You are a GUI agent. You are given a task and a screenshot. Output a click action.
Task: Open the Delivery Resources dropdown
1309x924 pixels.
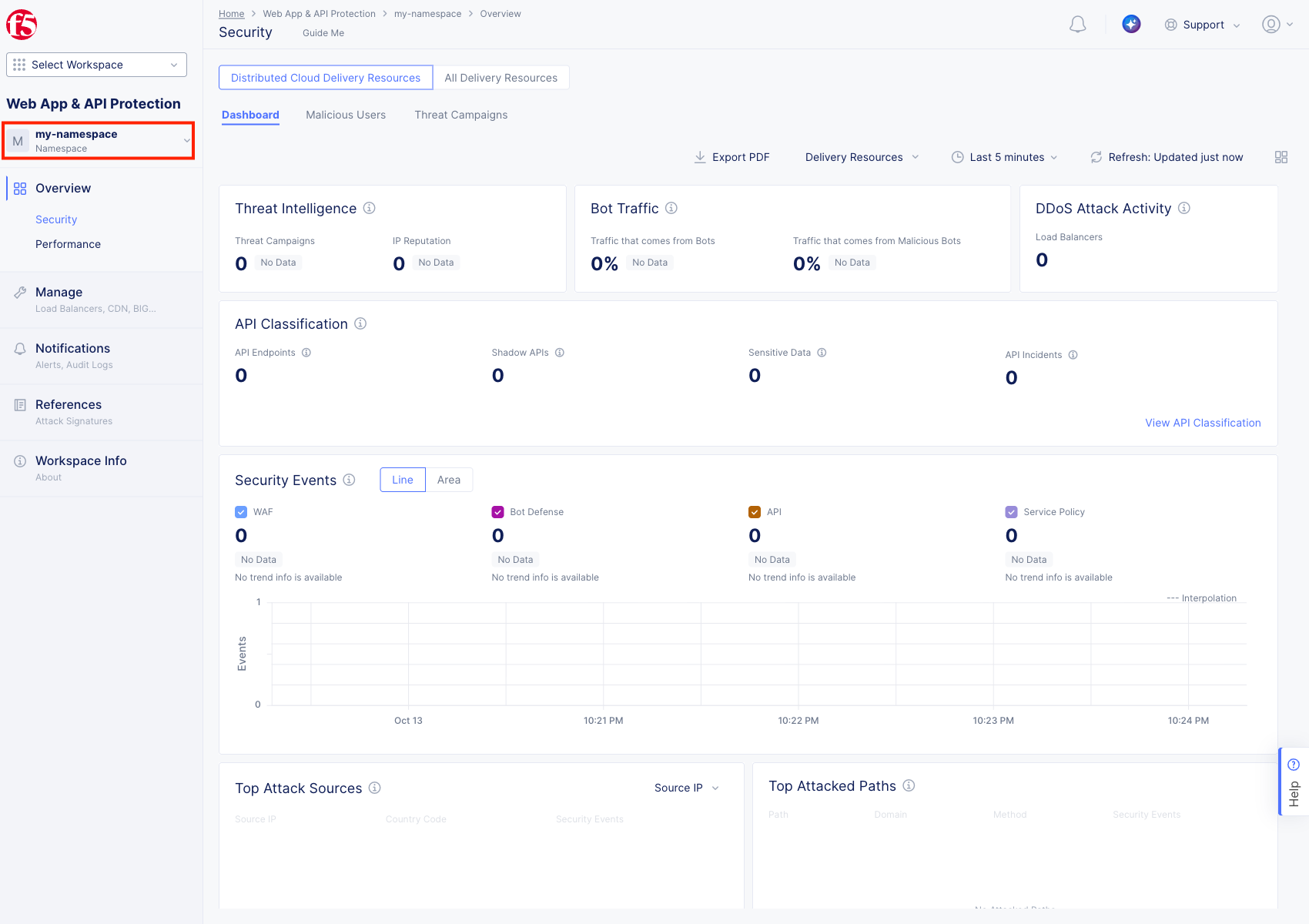tap(862, 157)
